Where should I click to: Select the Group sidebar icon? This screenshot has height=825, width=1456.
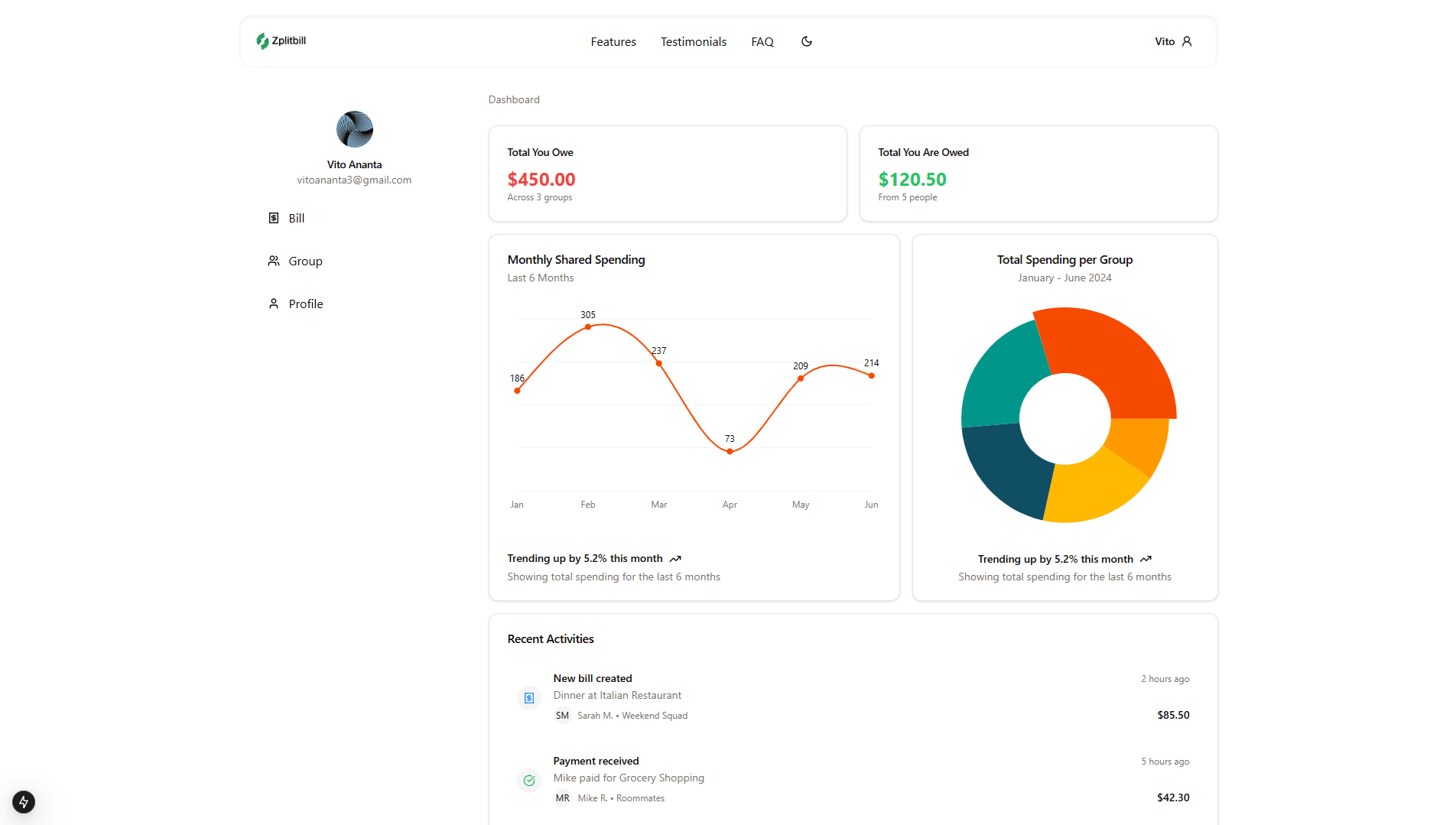274,261
